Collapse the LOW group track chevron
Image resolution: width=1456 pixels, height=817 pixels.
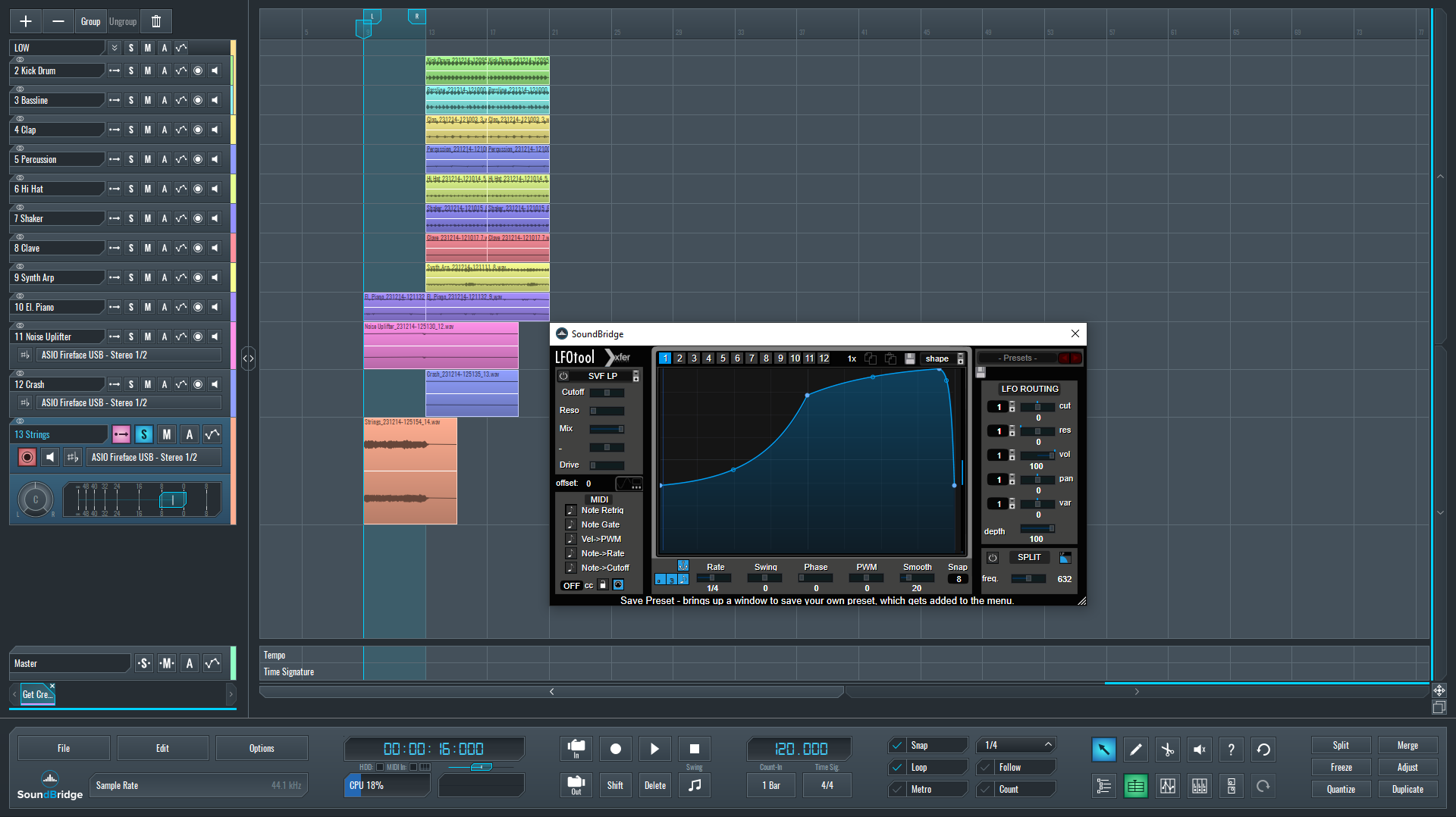tap(115, 48)
